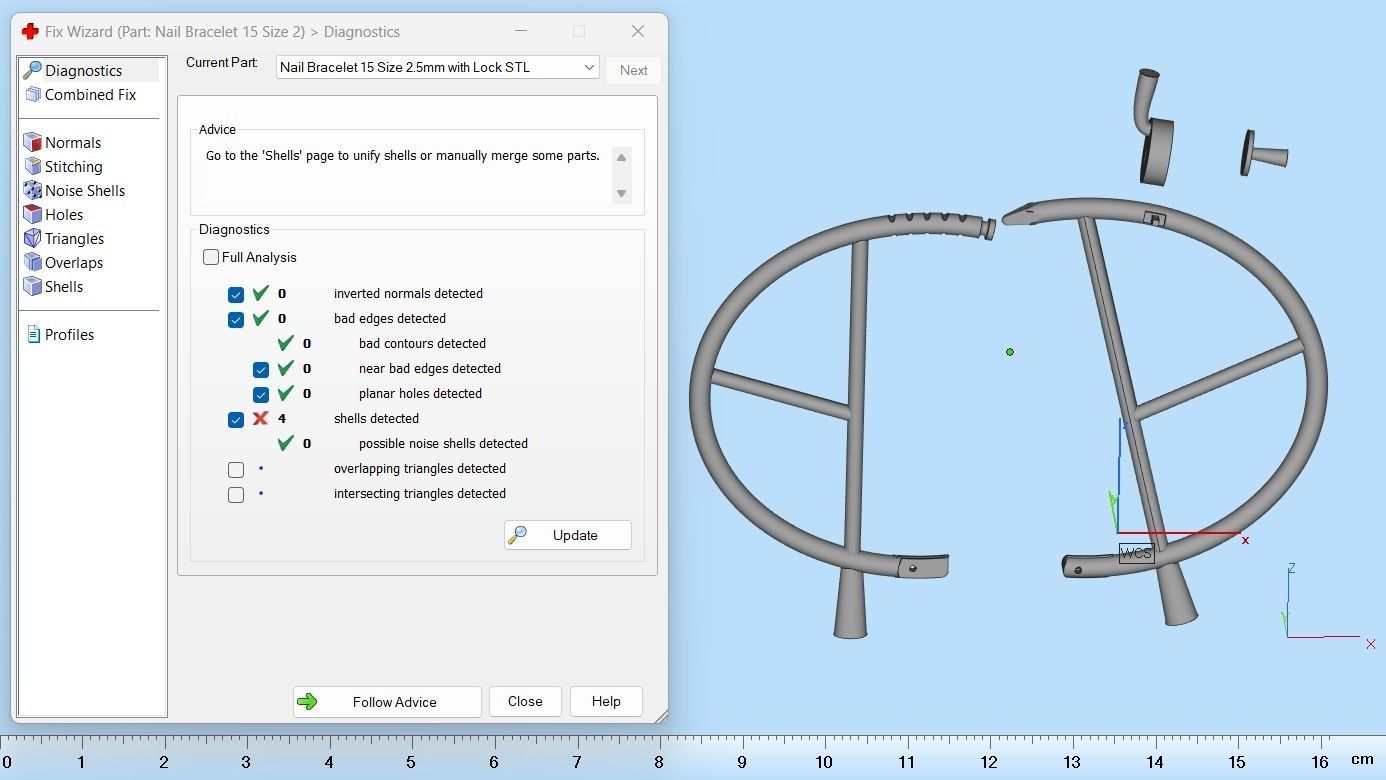The width and height of the screenshot is (1386, 780).
Task: Click the Holes page icon
Action: pos(32,215)
